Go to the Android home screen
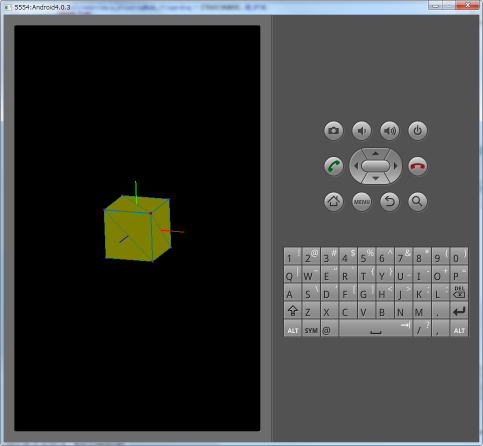This screenshot has height=446, width=483. coord(334,202)
